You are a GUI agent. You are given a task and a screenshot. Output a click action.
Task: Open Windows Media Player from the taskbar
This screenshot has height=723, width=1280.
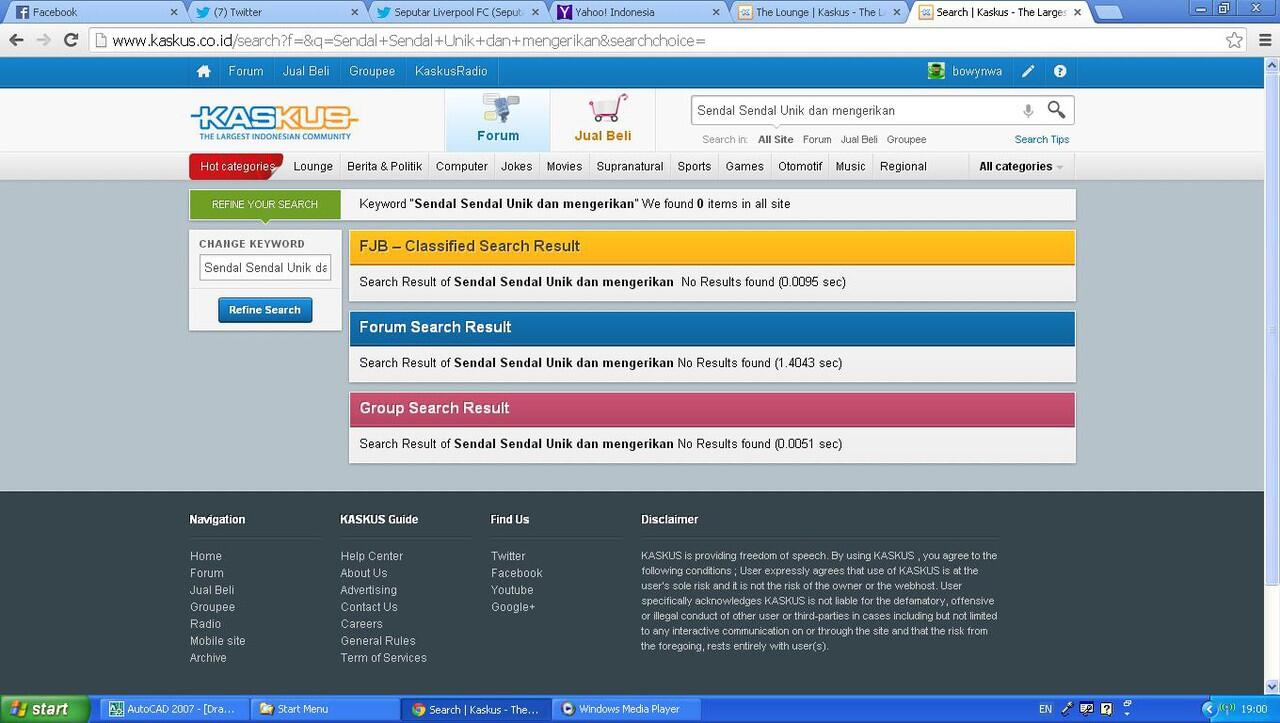(x=626, y=709)
